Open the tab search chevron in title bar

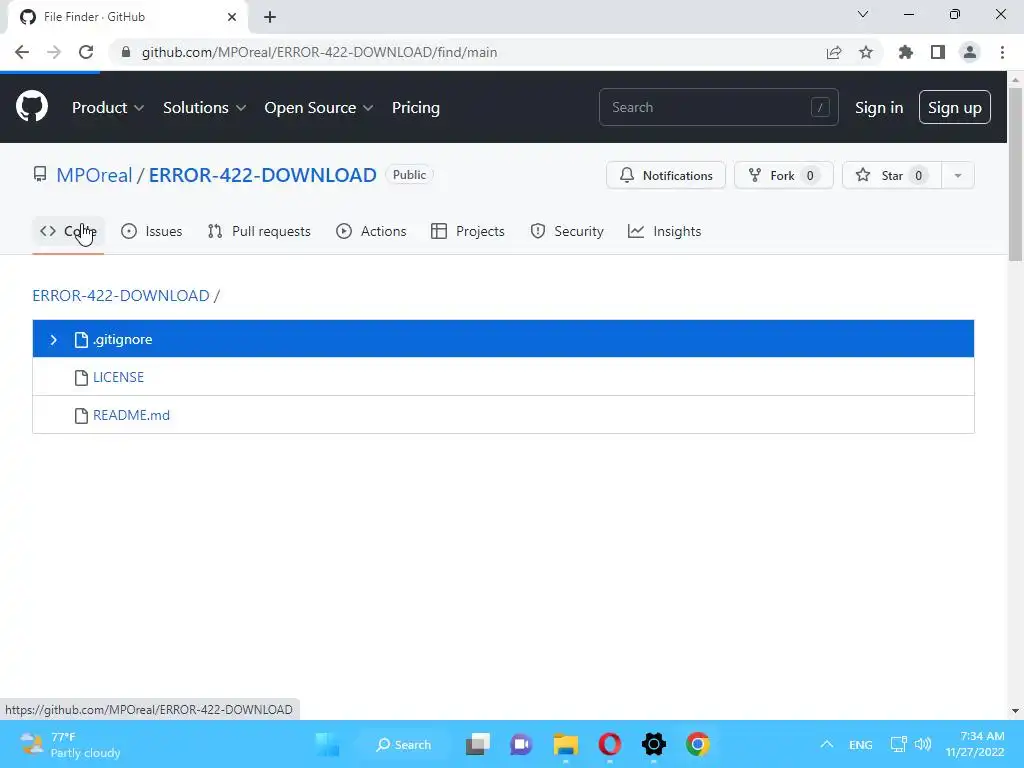click(863, 14)
